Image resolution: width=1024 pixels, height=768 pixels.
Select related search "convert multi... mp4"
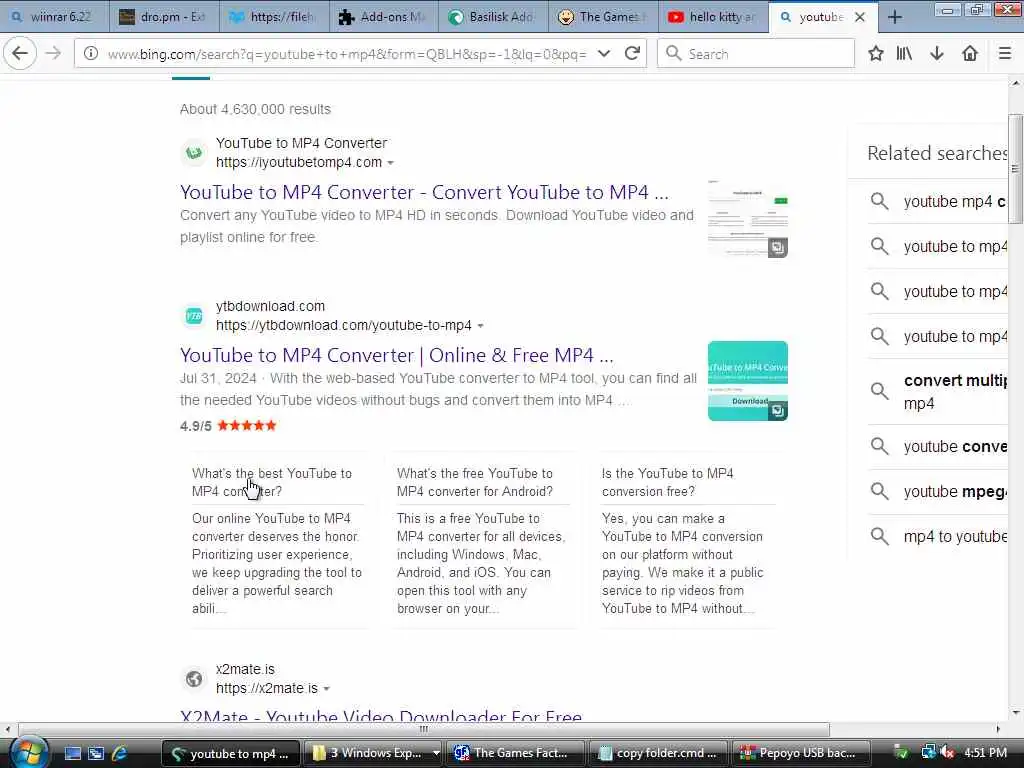[955, 392]
